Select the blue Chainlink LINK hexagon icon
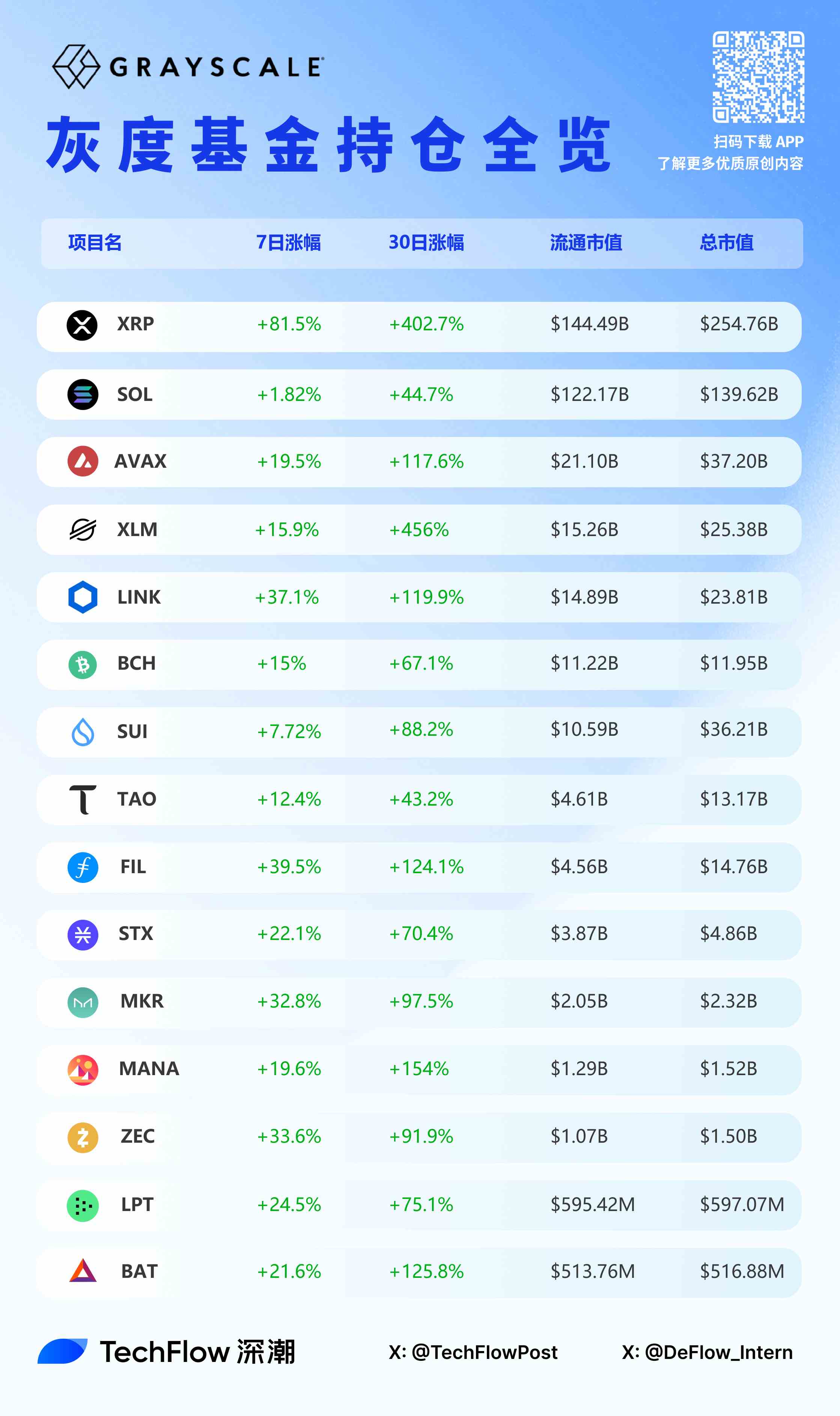Image resolution: width=840 pixels, height=1416 pixels. pos(83,597)
